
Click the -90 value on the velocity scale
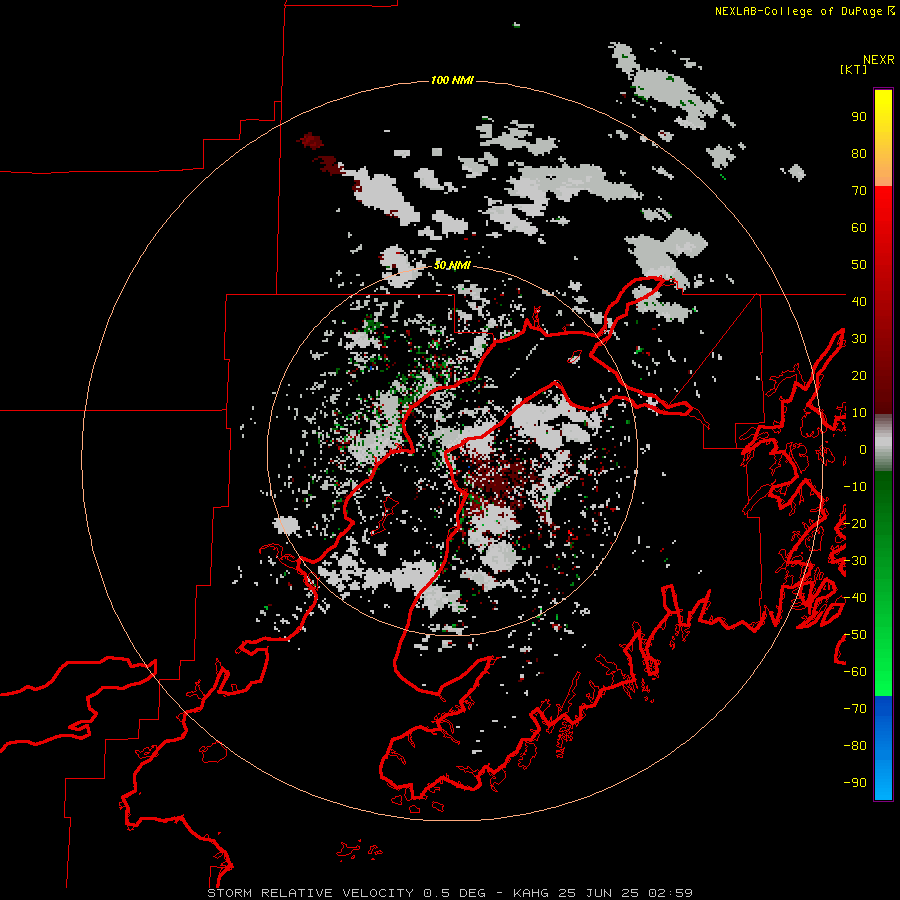pyautogui.click(x=855, y=783)
